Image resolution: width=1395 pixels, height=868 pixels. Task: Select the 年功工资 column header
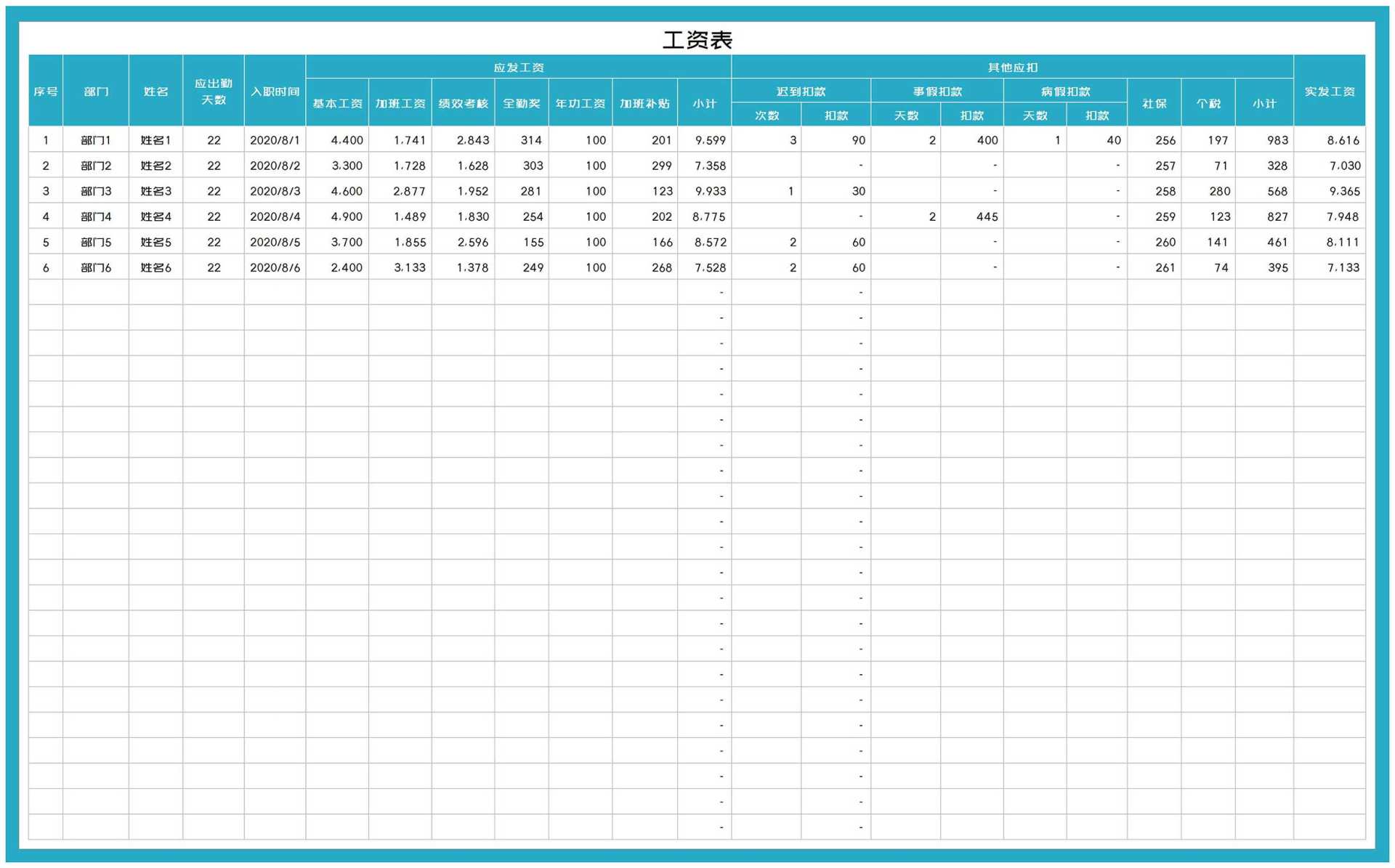pyautogui.click(x=581, y=103)
